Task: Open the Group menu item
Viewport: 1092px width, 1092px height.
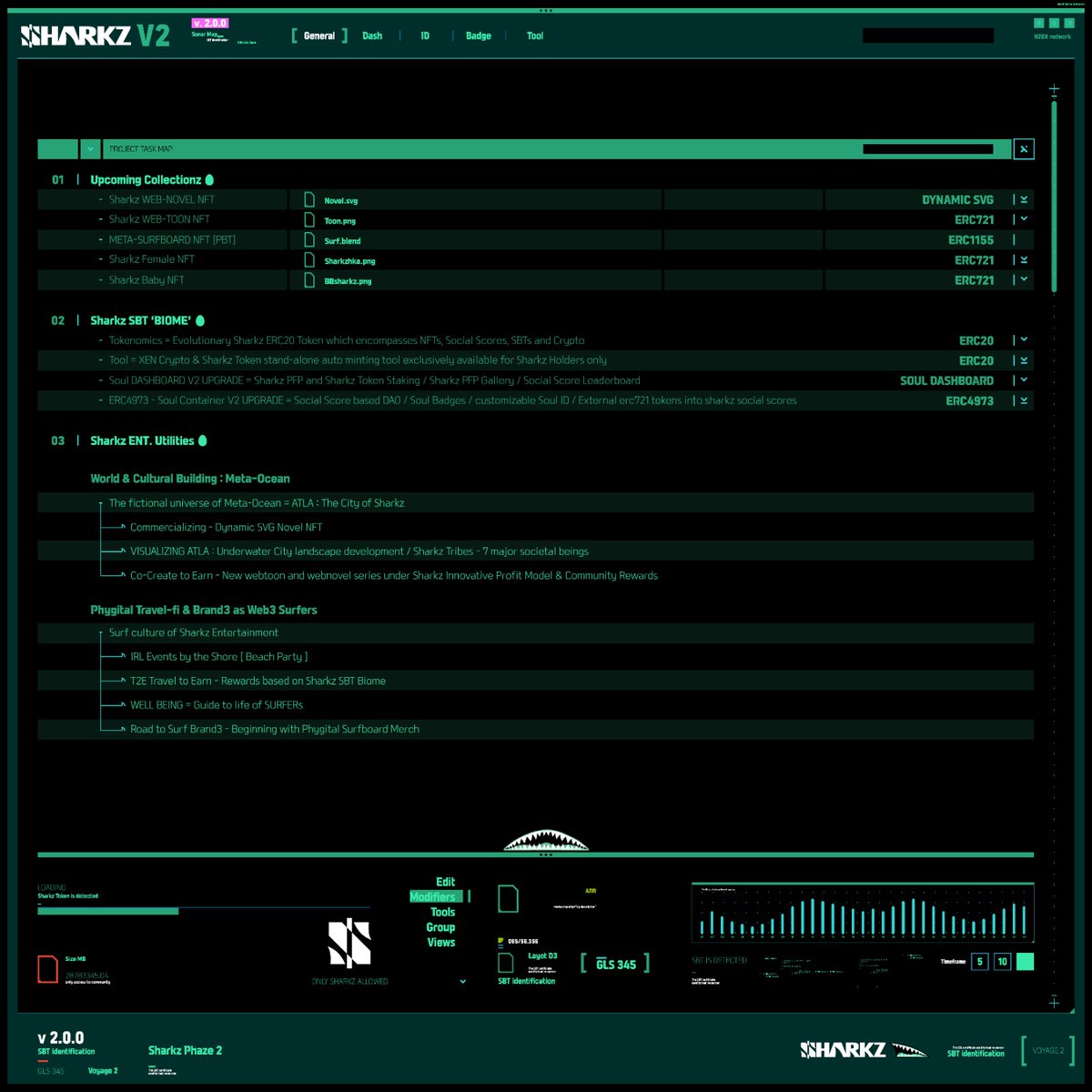Action: (x=440, y=927)
